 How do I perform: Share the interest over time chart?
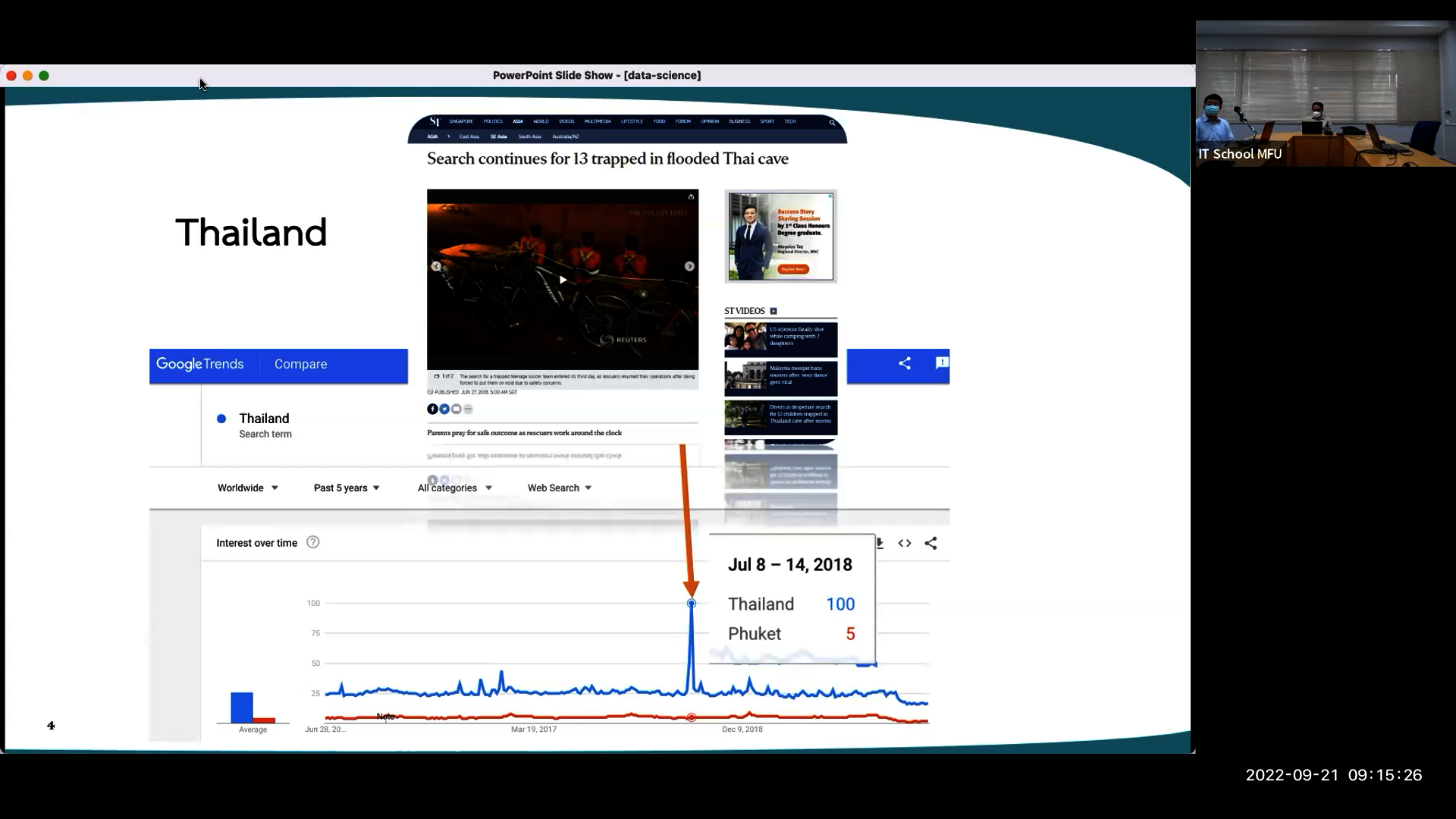click(x=930, y=543)
